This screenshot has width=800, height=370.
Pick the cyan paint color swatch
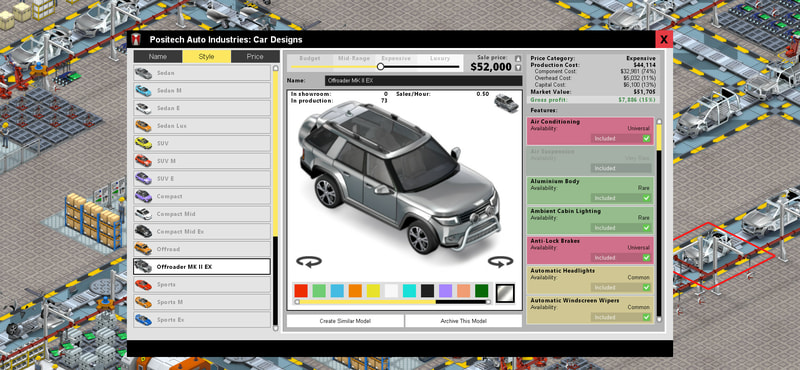409,291
